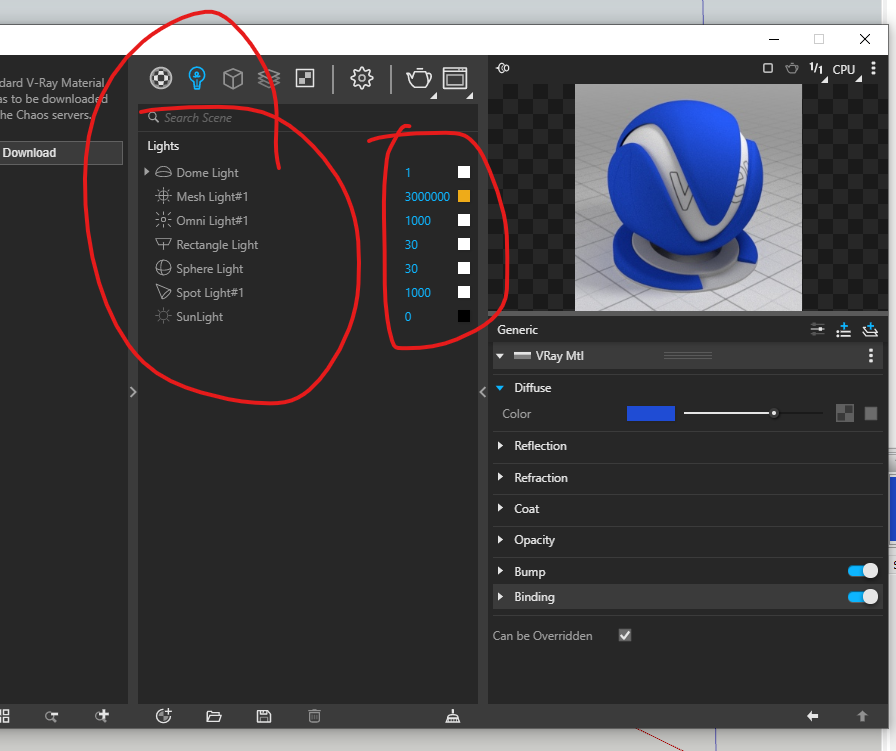Collapse the VRay Mtl section
Screen dimensions: 896x751
coord(500,355)
